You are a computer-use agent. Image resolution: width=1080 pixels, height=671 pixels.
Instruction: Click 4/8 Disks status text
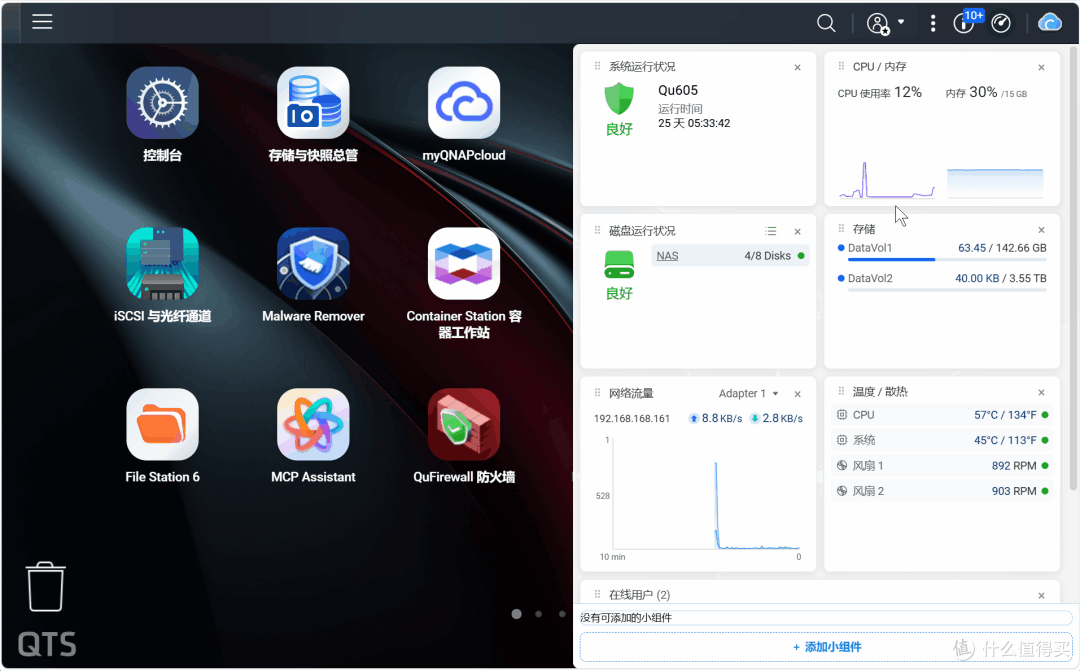click(x=767, y=256)
